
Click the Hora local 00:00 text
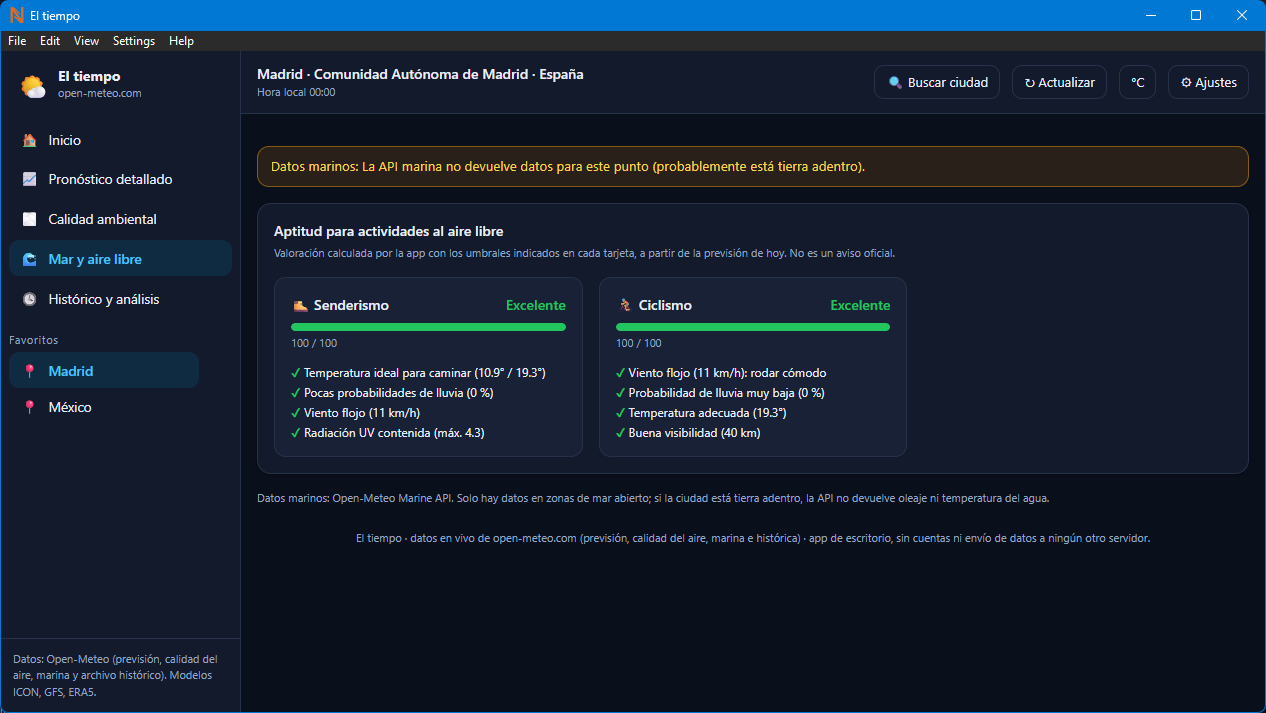pos(296,93)
